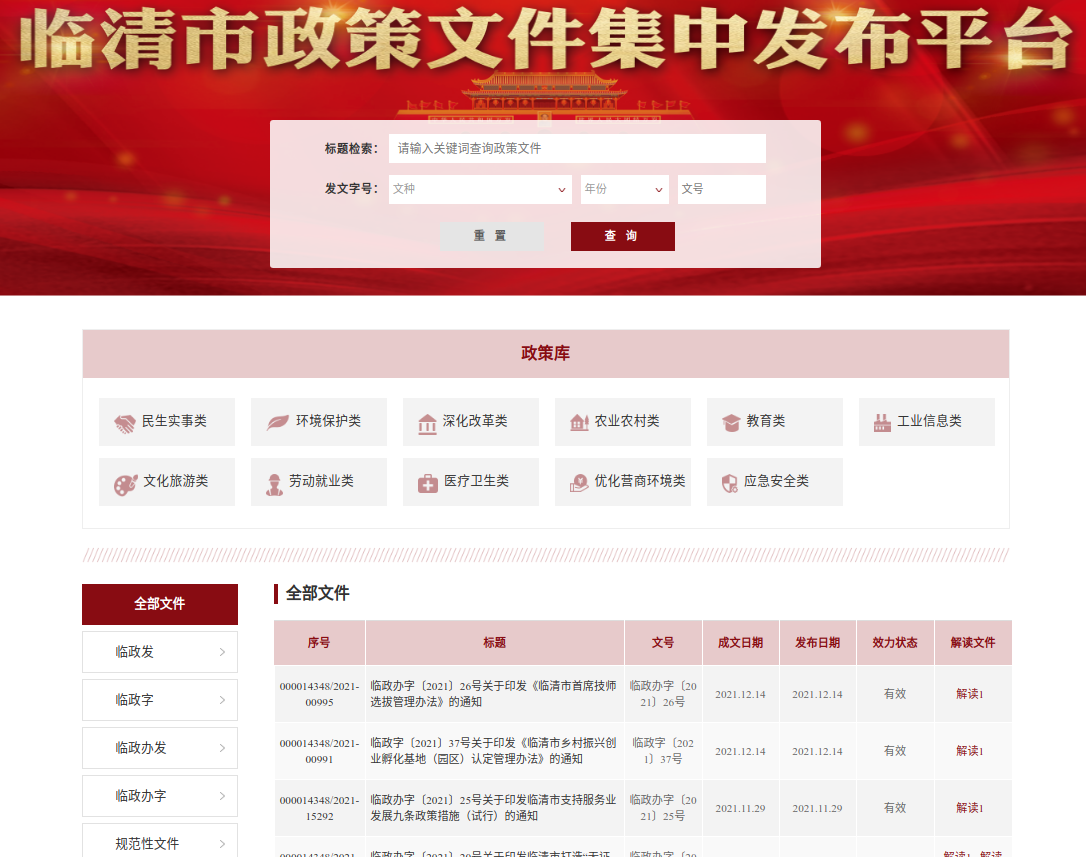Click document number 临政办字〔2021〕25号 cell
The image size is (1086, 857).
tap(663, 808)
